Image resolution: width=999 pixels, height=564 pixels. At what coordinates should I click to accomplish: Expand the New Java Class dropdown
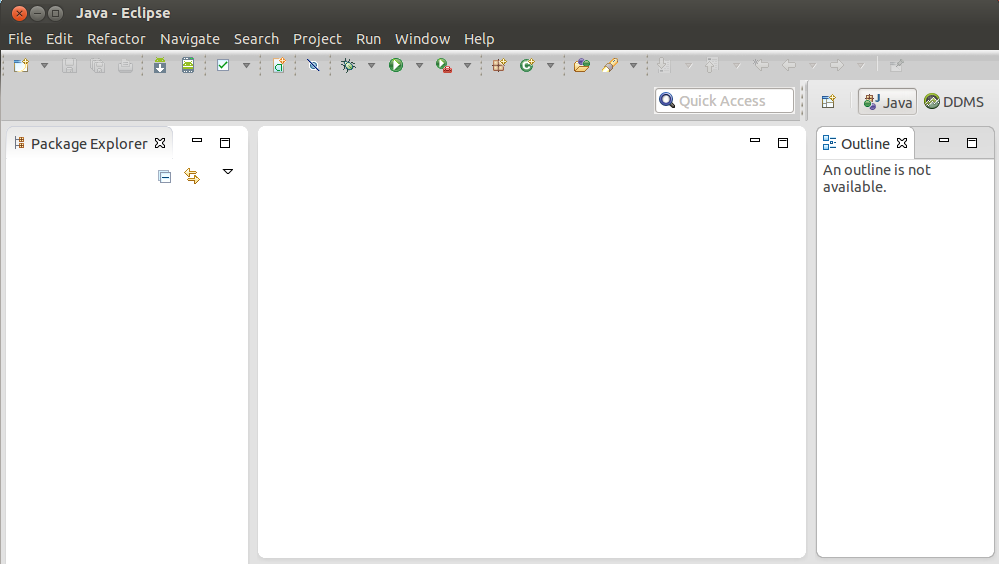(x=550, y=66)
